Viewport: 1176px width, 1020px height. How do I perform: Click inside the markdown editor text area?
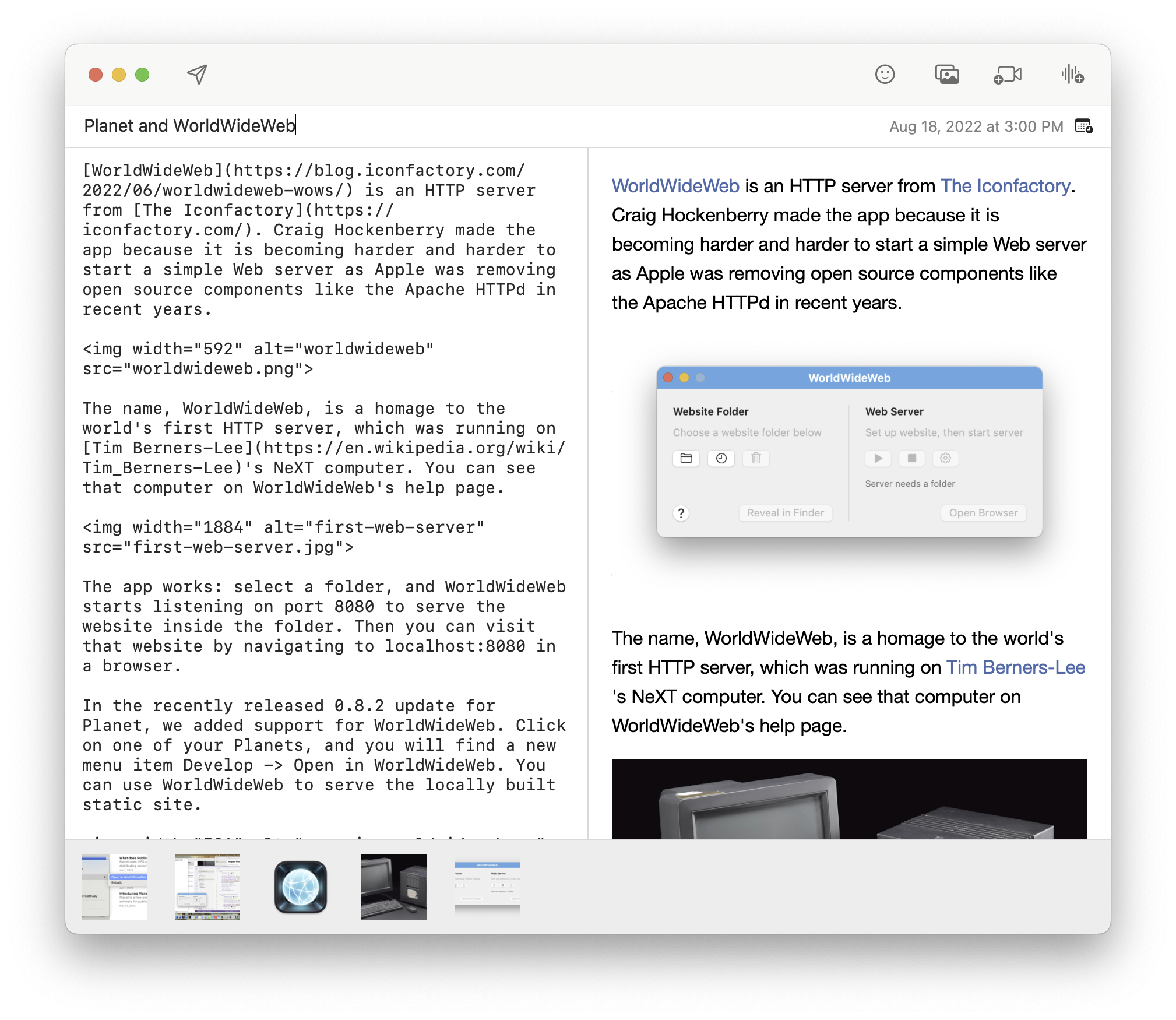tap(325, 493)
